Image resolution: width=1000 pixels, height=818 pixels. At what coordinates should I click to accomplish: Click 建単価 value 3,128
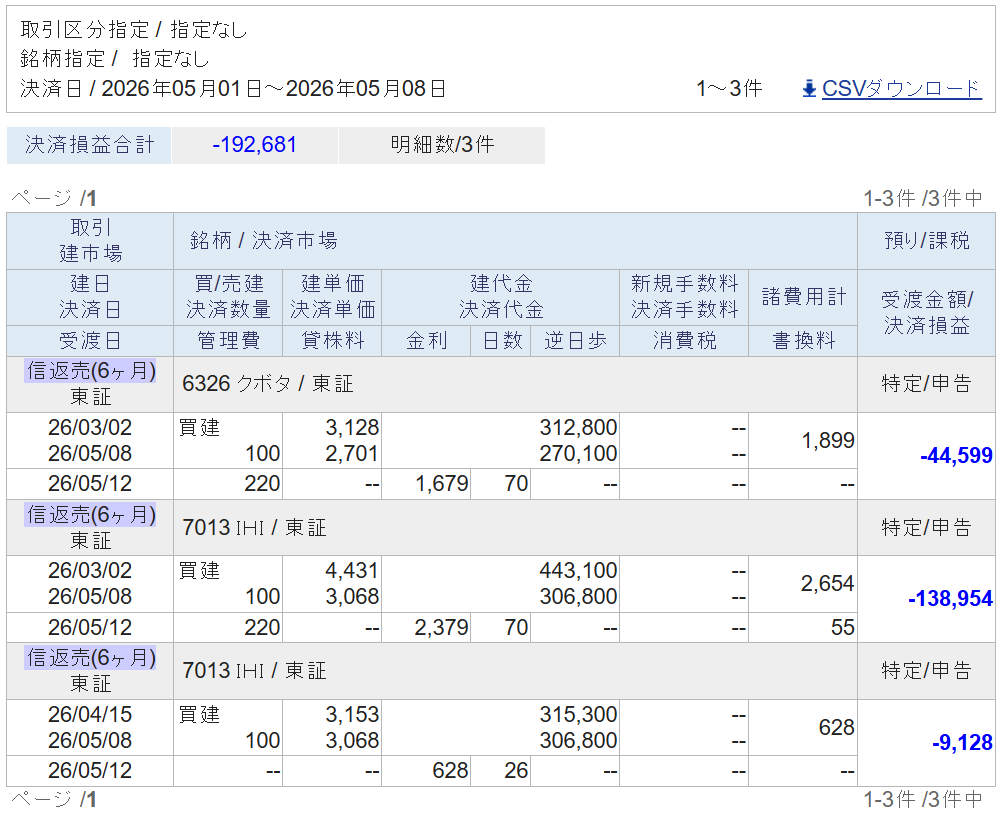(x=352, y=427)
